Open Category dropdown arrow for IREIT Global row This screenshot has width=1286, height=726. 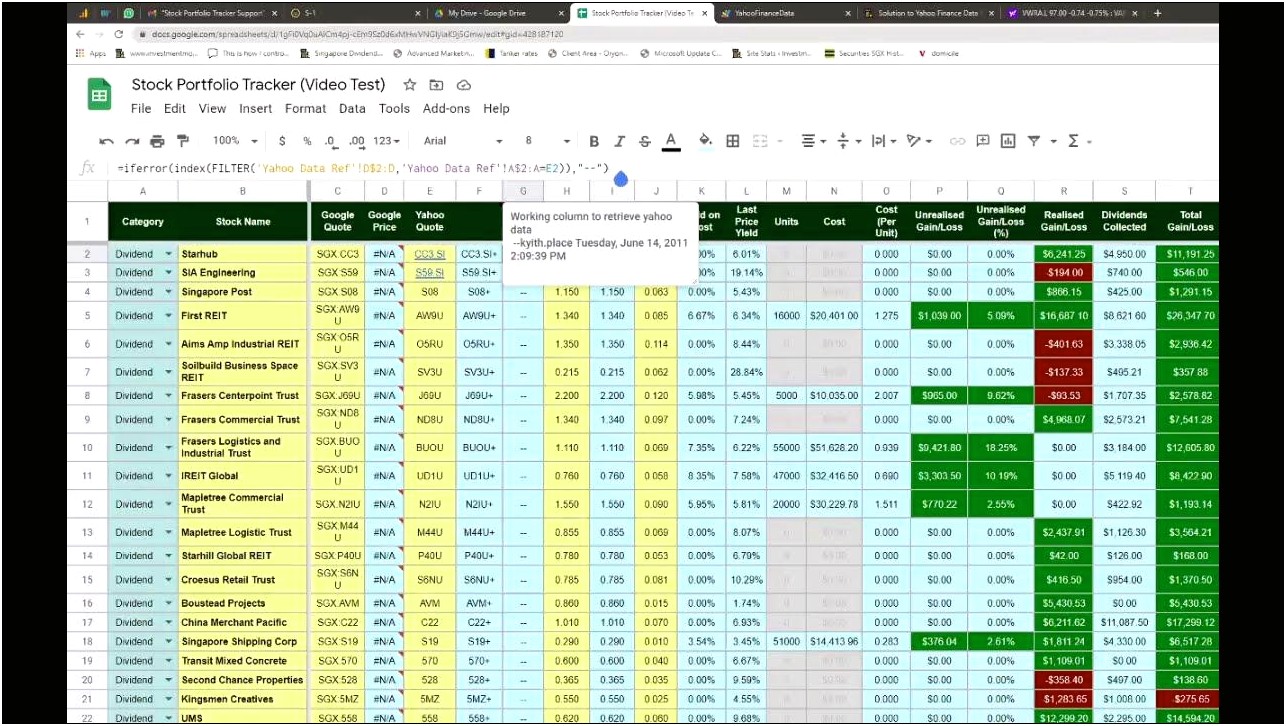coord(168,476)
